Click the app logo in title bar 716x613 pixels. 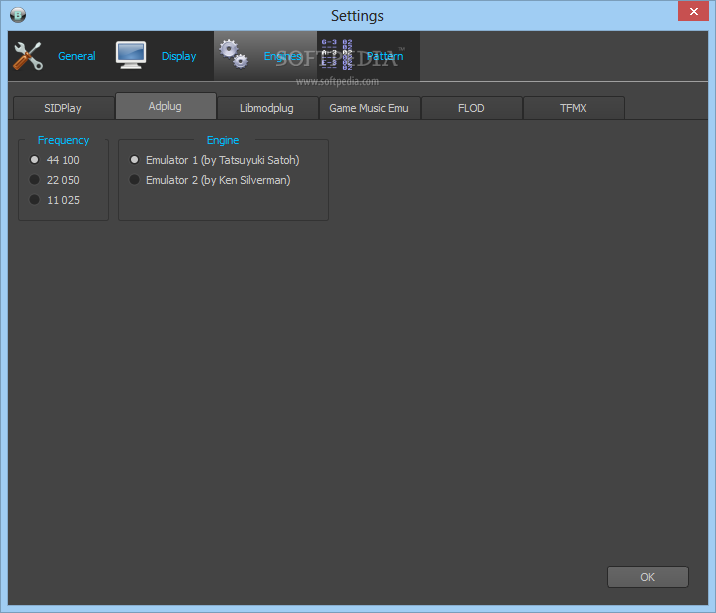[18, 15]
